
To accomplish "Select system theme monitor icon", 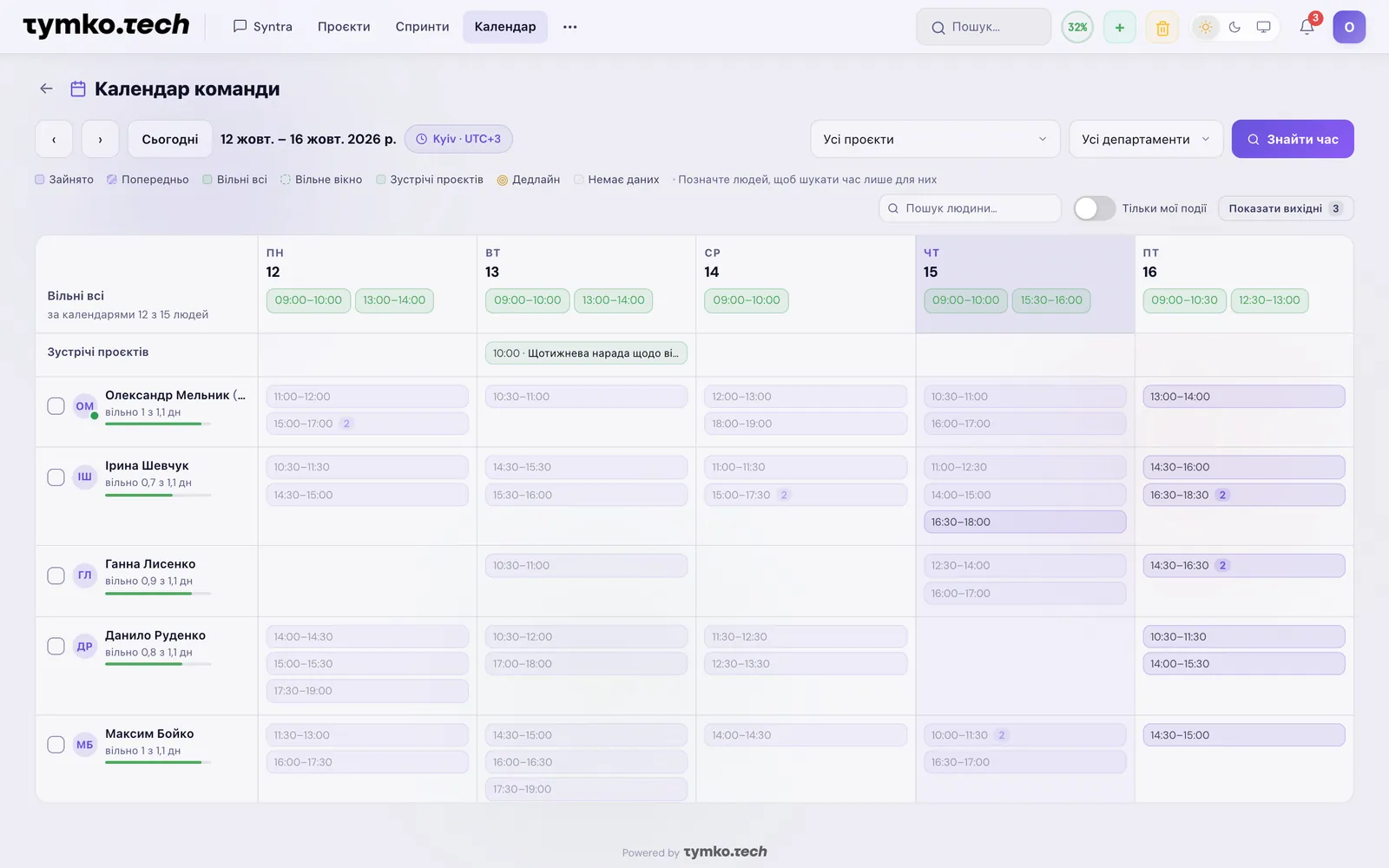I will pyautogui.click(x=1263, y=27).
